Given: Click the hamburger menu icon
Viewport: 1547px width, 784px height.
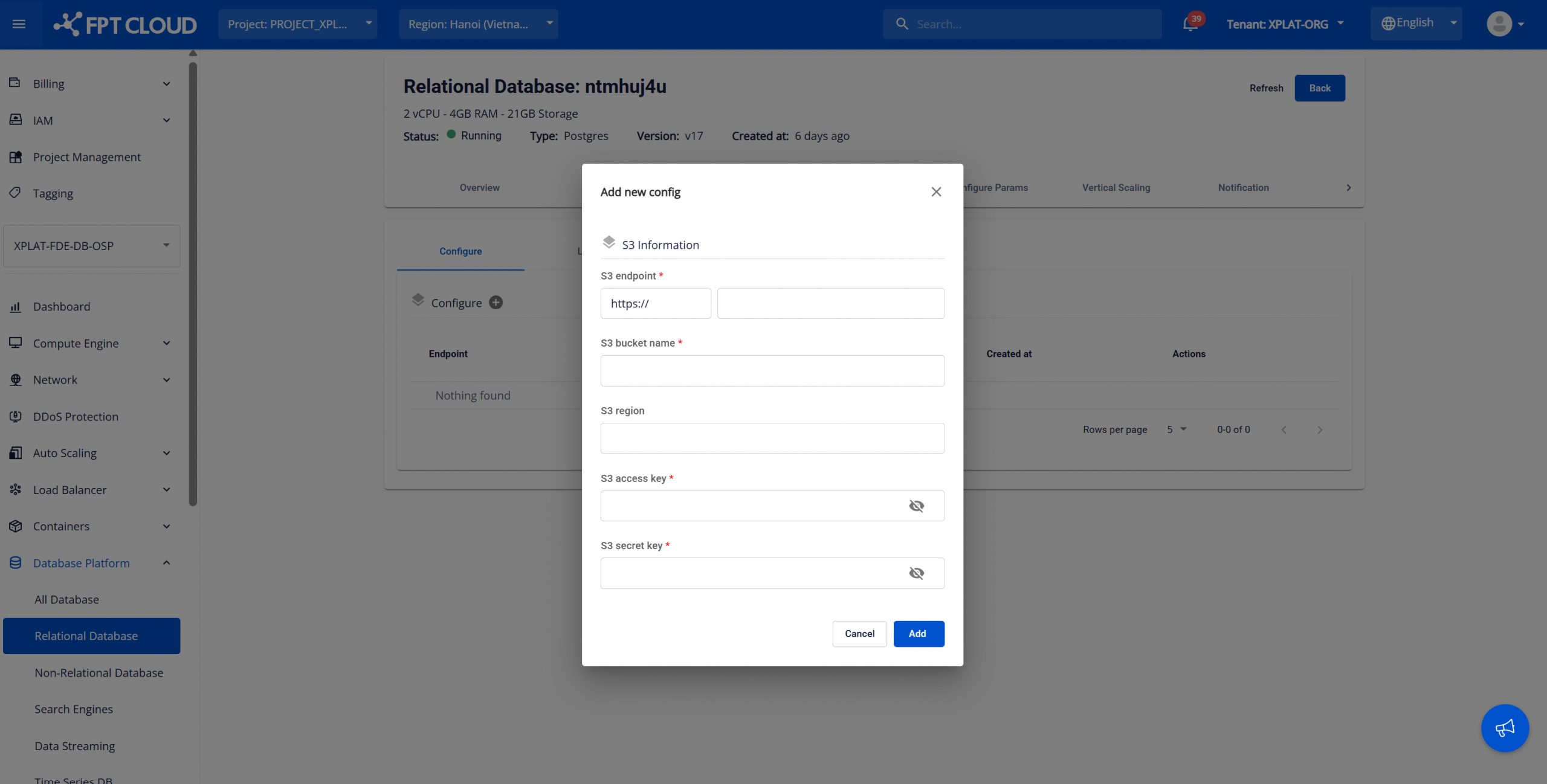Looking at the screenshot, I should coord(19,24).
